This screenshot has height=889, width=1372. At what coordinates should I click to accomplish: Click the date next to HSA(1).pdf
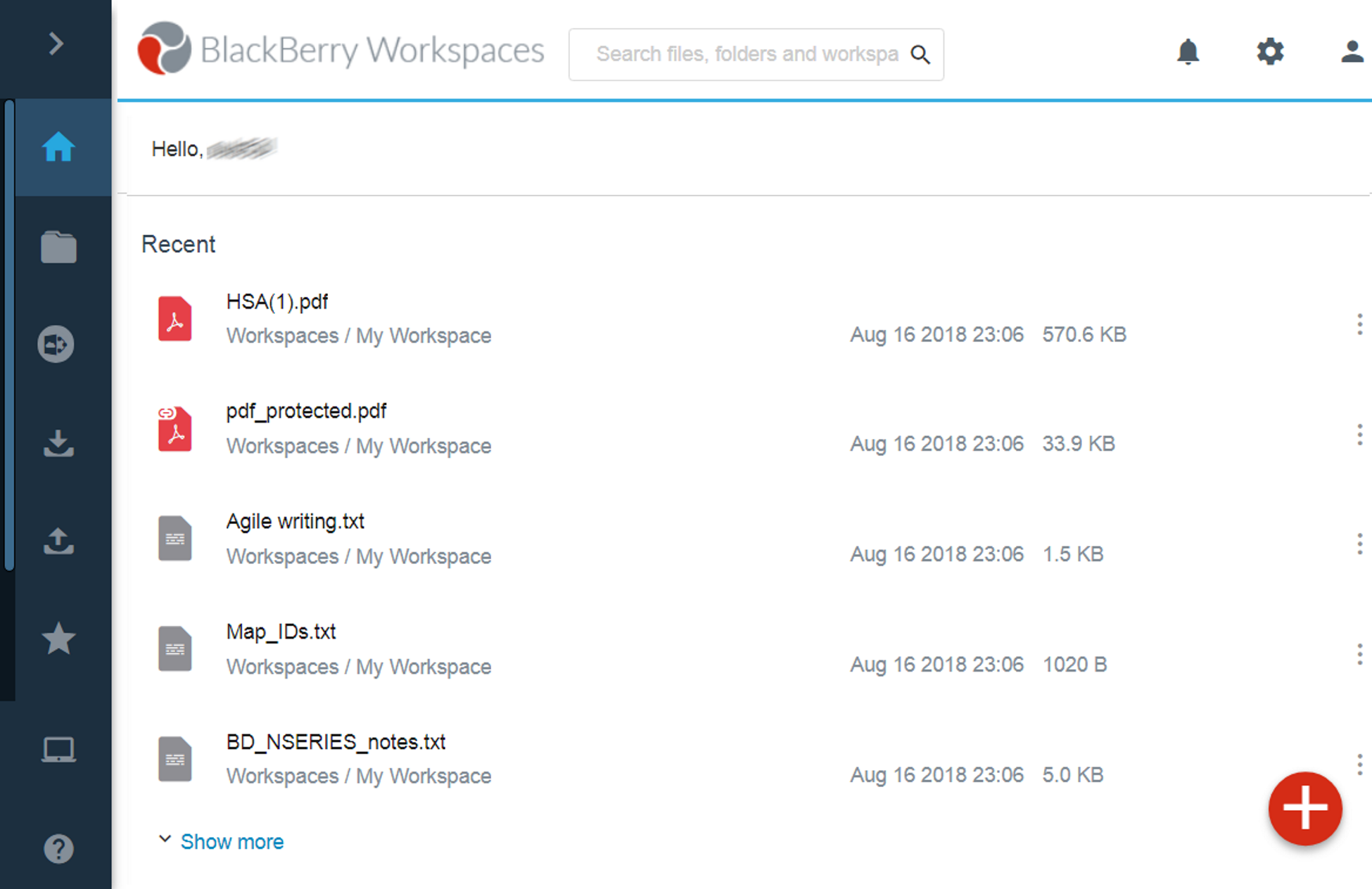[x=936, y=334]
